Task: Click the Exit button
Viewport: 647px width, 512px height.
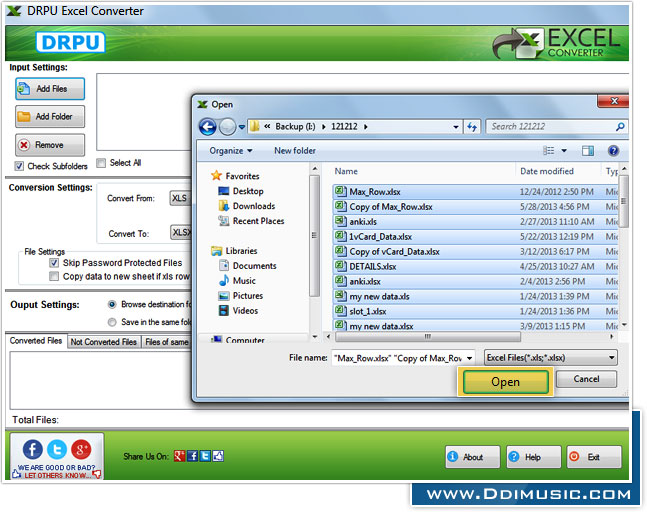Action: (x=594, y=457)
